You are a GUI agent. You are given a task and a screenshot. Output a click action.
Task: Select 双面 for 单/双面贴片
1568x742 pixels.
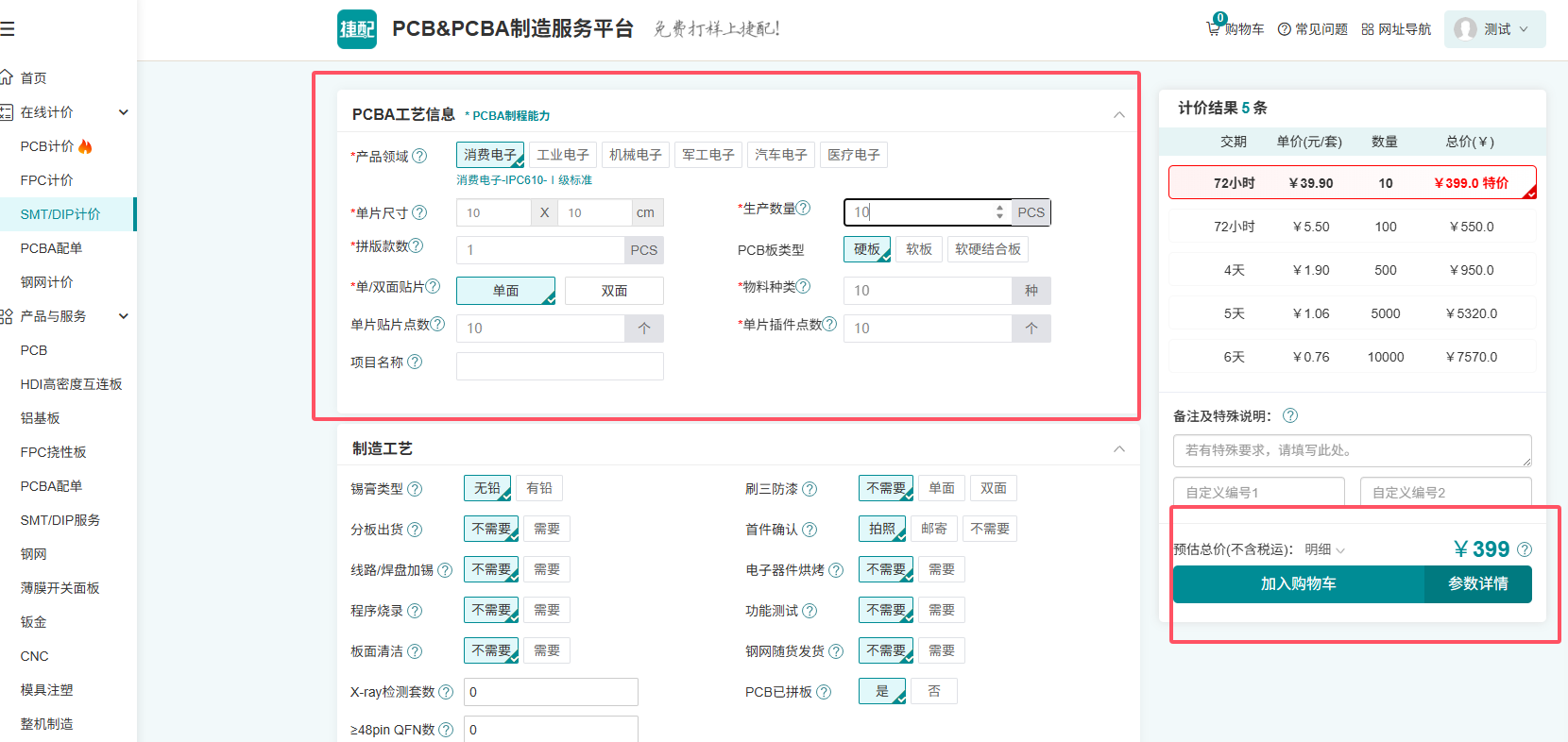tap(614, 291)
